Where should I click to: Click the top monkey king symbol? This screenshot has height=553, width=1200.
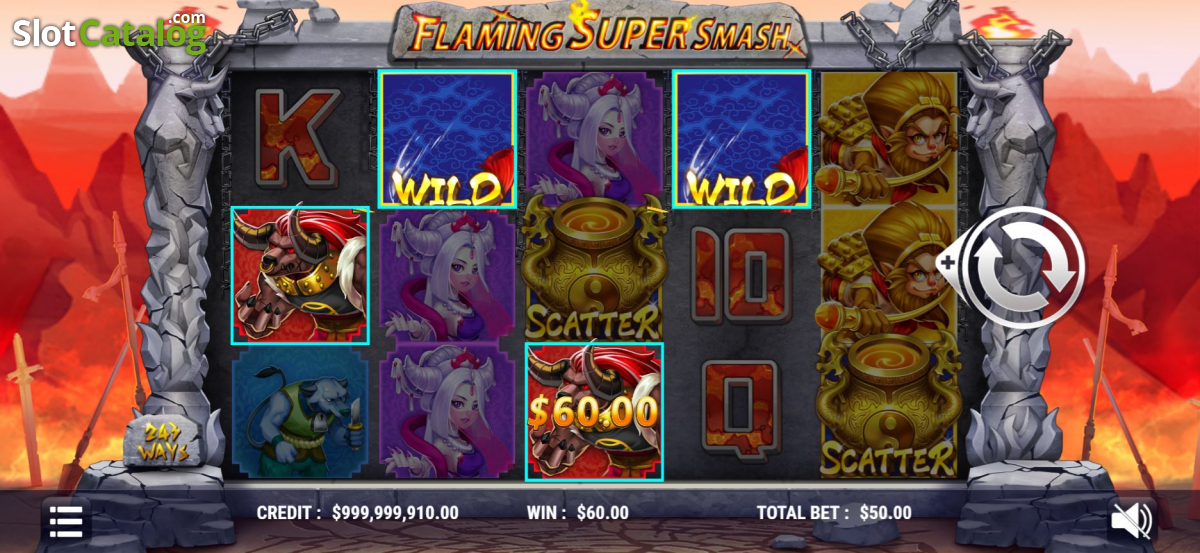coord(889,139)
